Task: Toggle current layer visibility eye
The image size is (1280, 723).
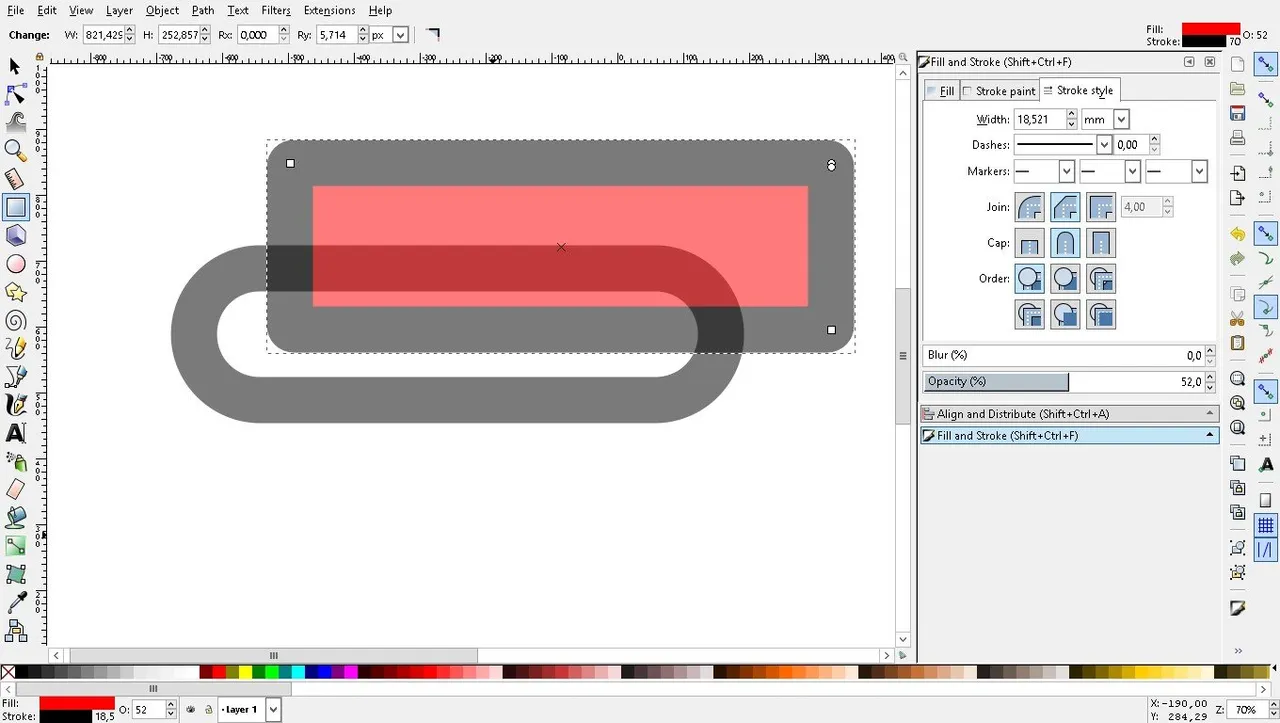Action: (190, 710)
